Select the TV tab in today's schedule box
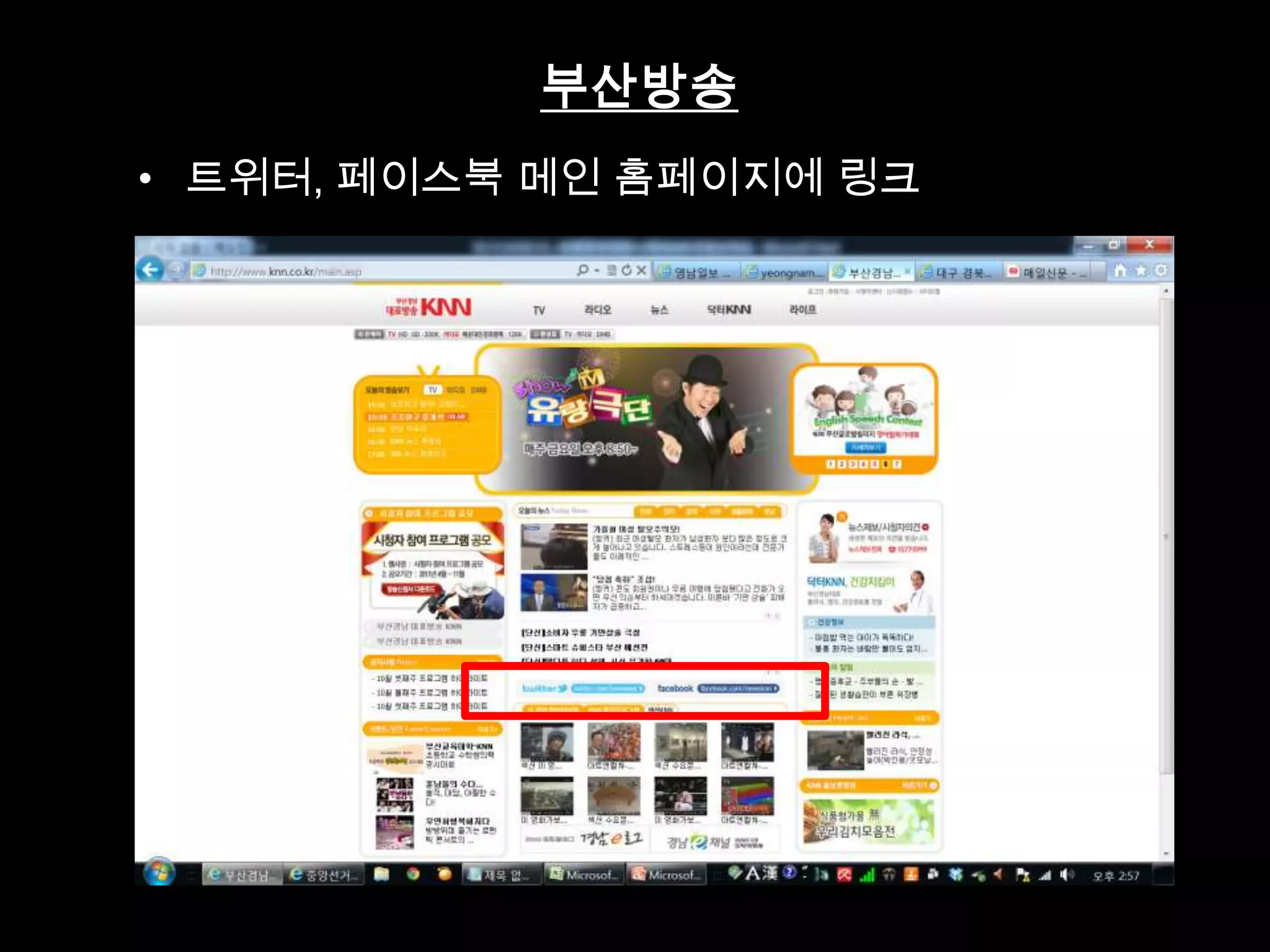1270x952 pixels. (x=432, y=390)
